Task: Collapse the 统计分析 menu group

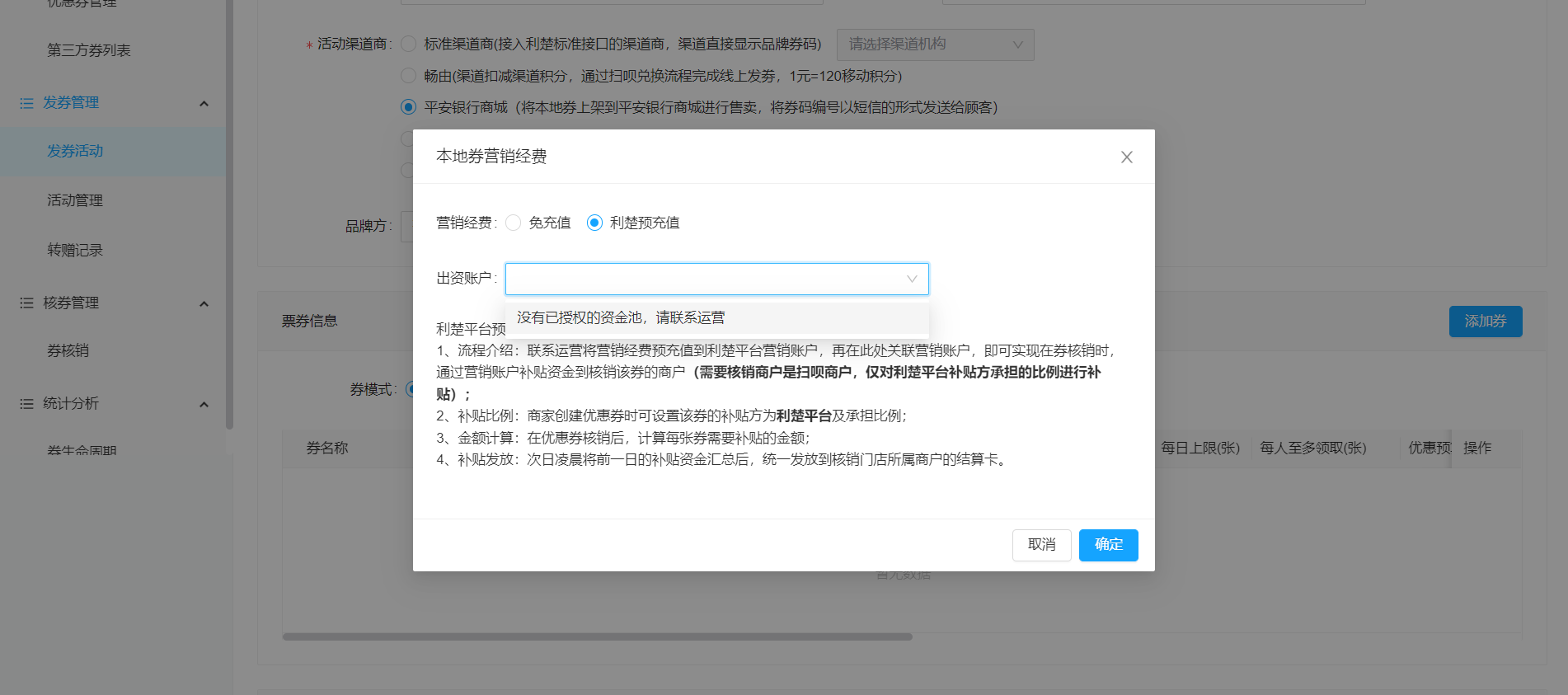Action: point(204,404)
